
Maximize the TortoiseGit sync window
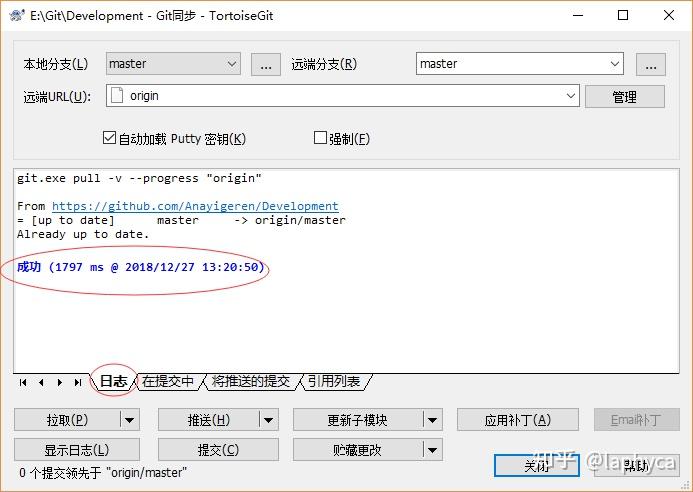pos(623,15)
